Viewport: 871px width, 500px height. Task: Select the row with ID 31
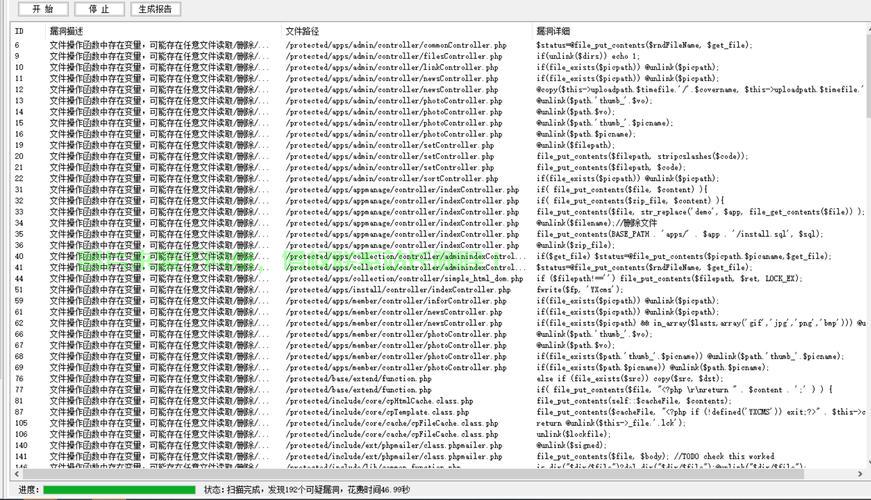(439, 189)
